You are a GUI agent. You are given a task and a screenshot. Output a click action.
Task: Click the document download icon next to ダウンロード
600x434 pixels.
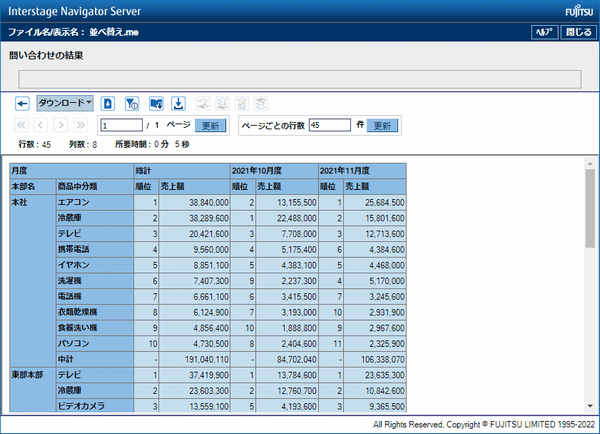pyautogui.click(x=108, y=103)
